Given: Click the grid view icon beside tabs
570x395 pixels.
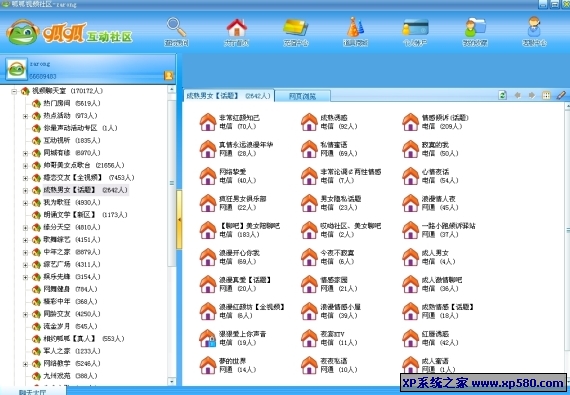Looking at the screenshot, I should 546,95.
